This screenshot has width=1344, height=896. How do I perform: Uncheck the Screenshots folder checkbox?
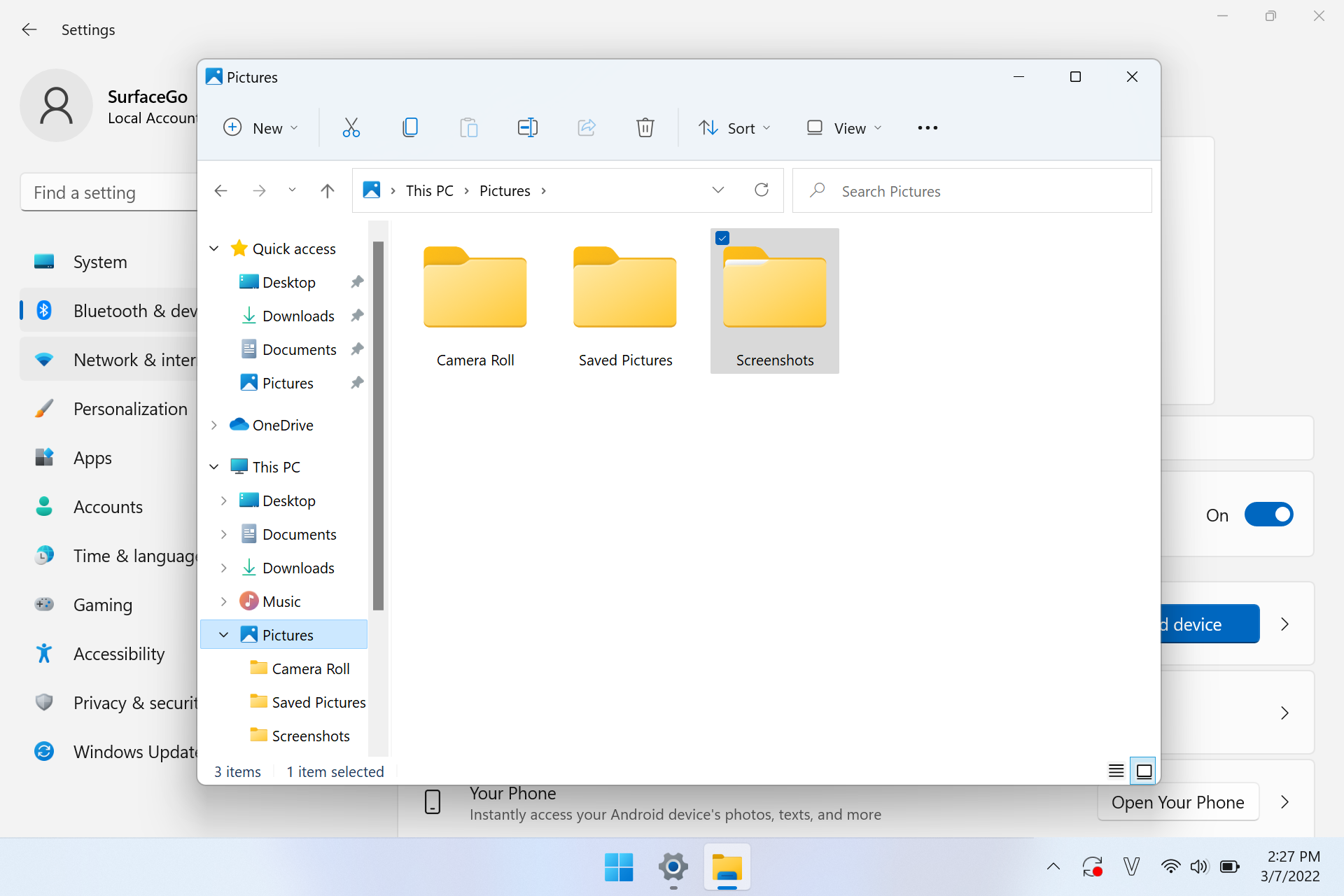[x=722, y=238]
